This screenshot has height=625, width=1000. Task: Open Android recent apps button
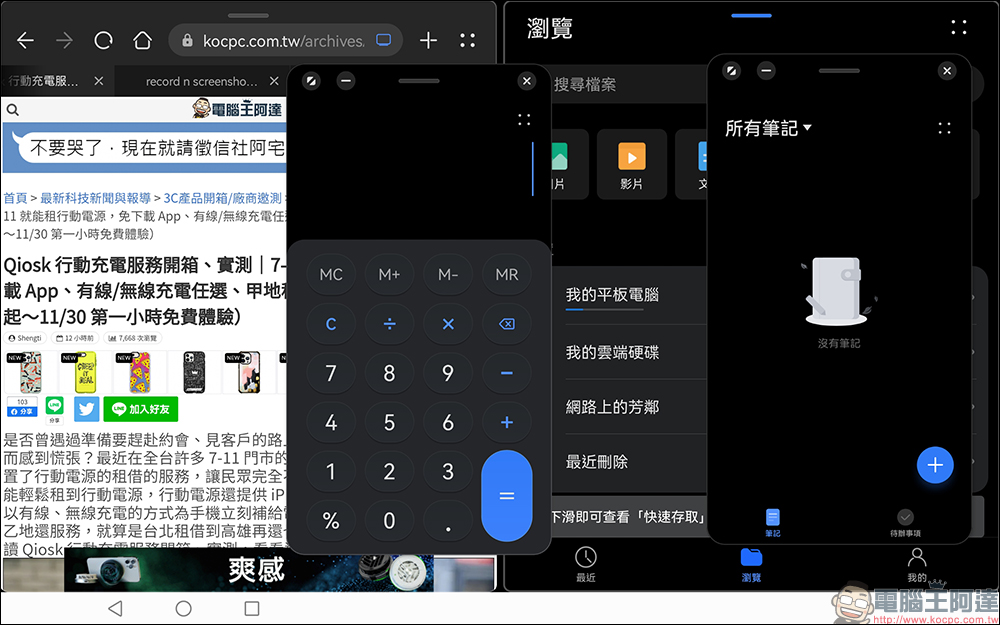coord(252,608)
